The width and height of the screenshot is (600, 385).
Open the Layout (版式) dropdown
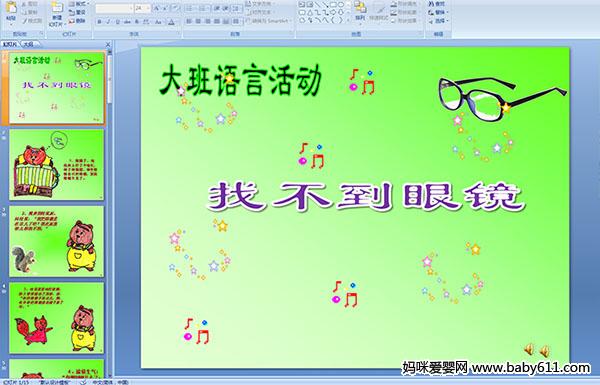pyautogui.click(x=79, y=4)
